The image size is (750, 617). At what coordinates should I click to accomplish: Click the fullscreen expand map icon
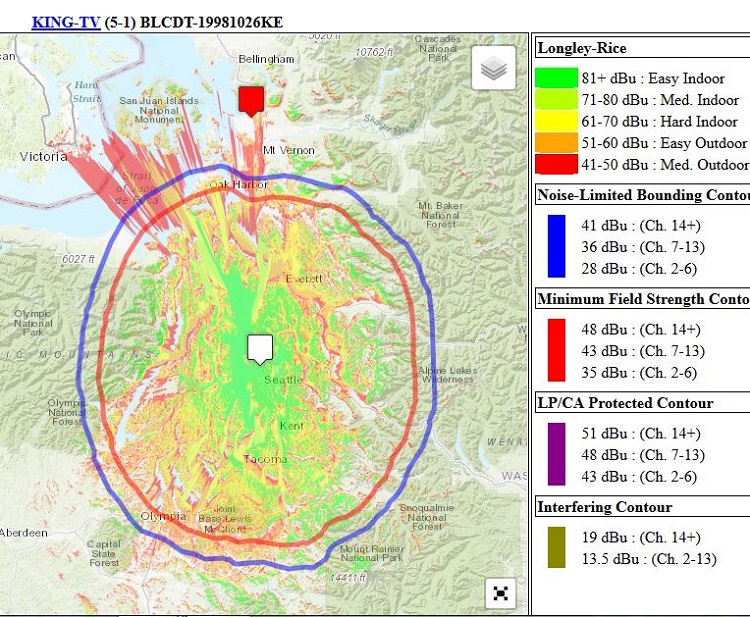pos(501,592)
